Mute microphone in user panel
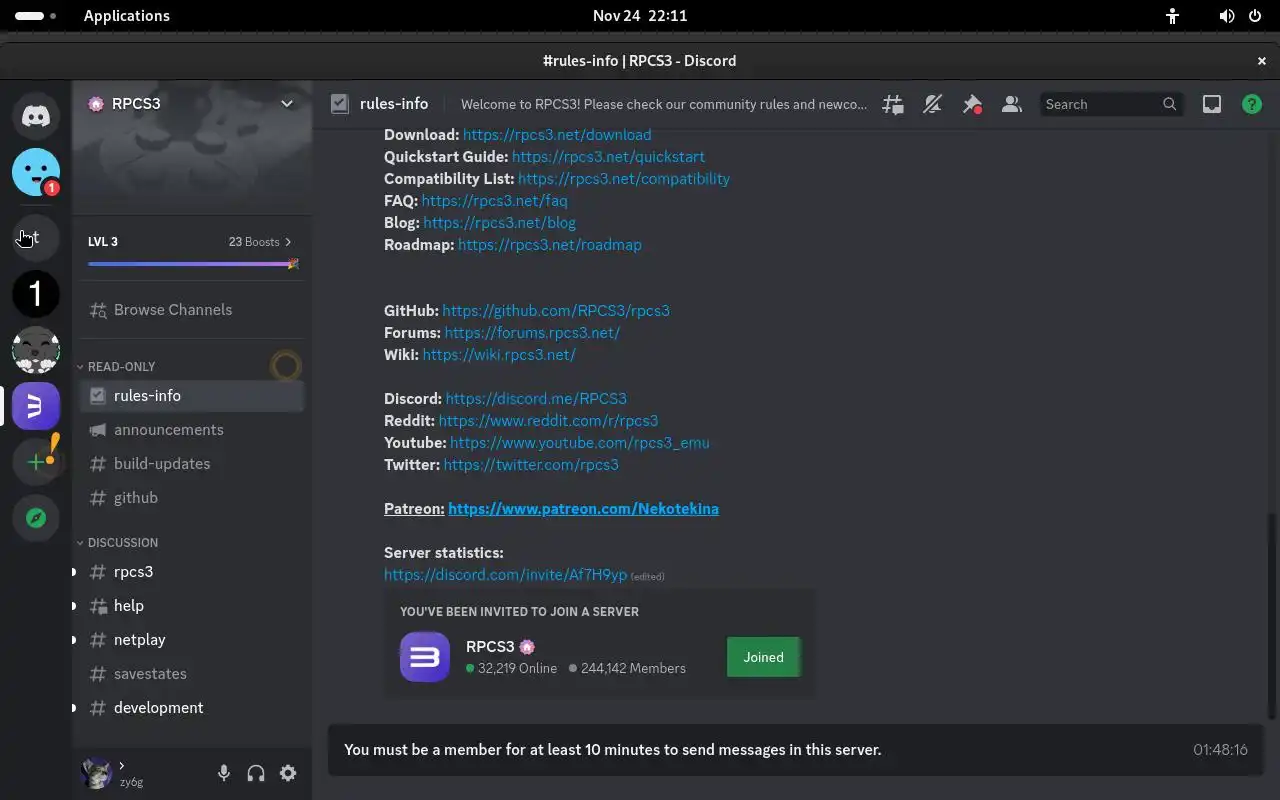This screenshot has height=800, width=1280. click(x=224, y=773)
